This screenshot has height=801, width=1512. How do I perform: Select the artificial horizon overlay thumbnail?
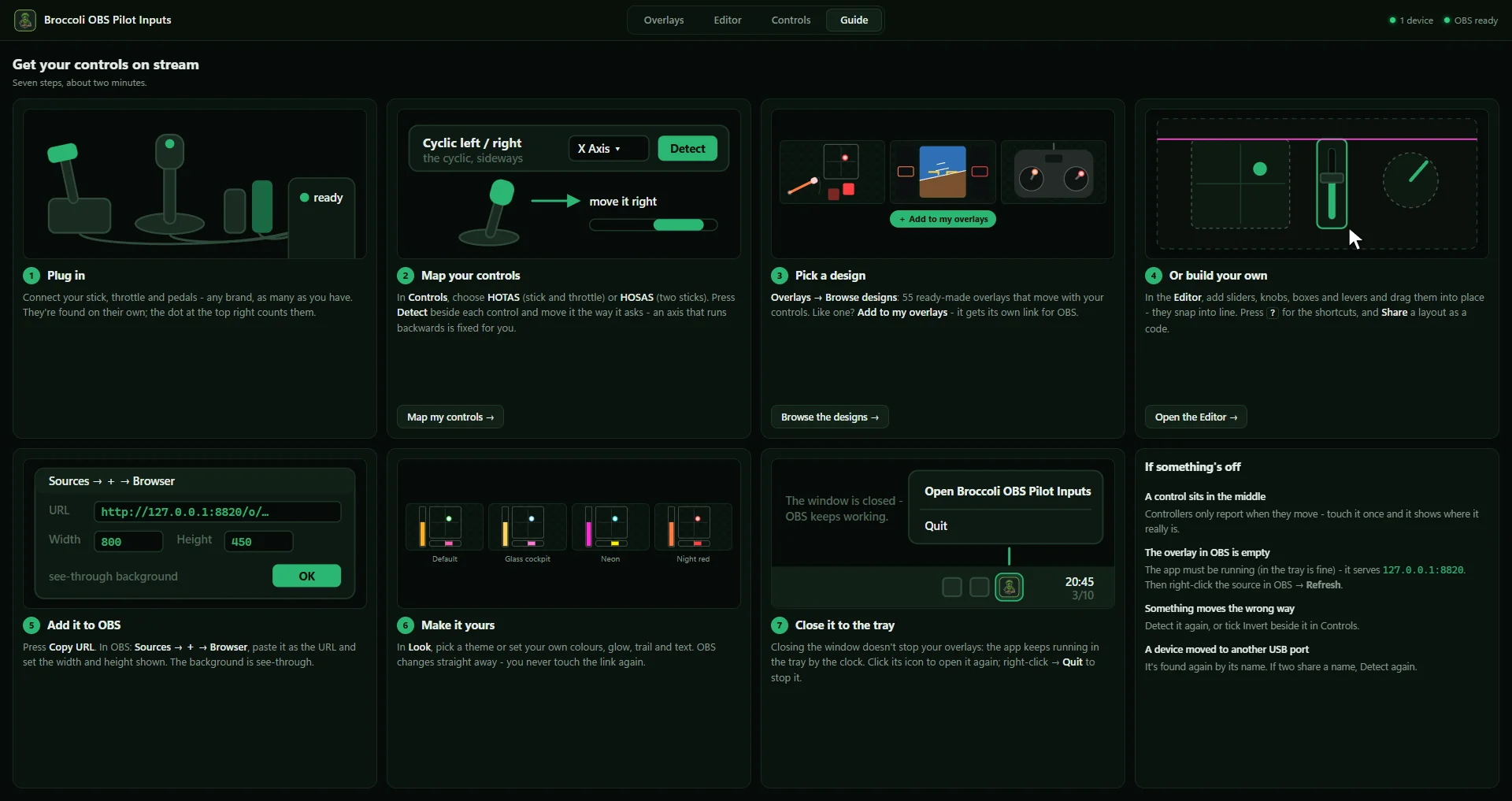(x=943, y=172)
